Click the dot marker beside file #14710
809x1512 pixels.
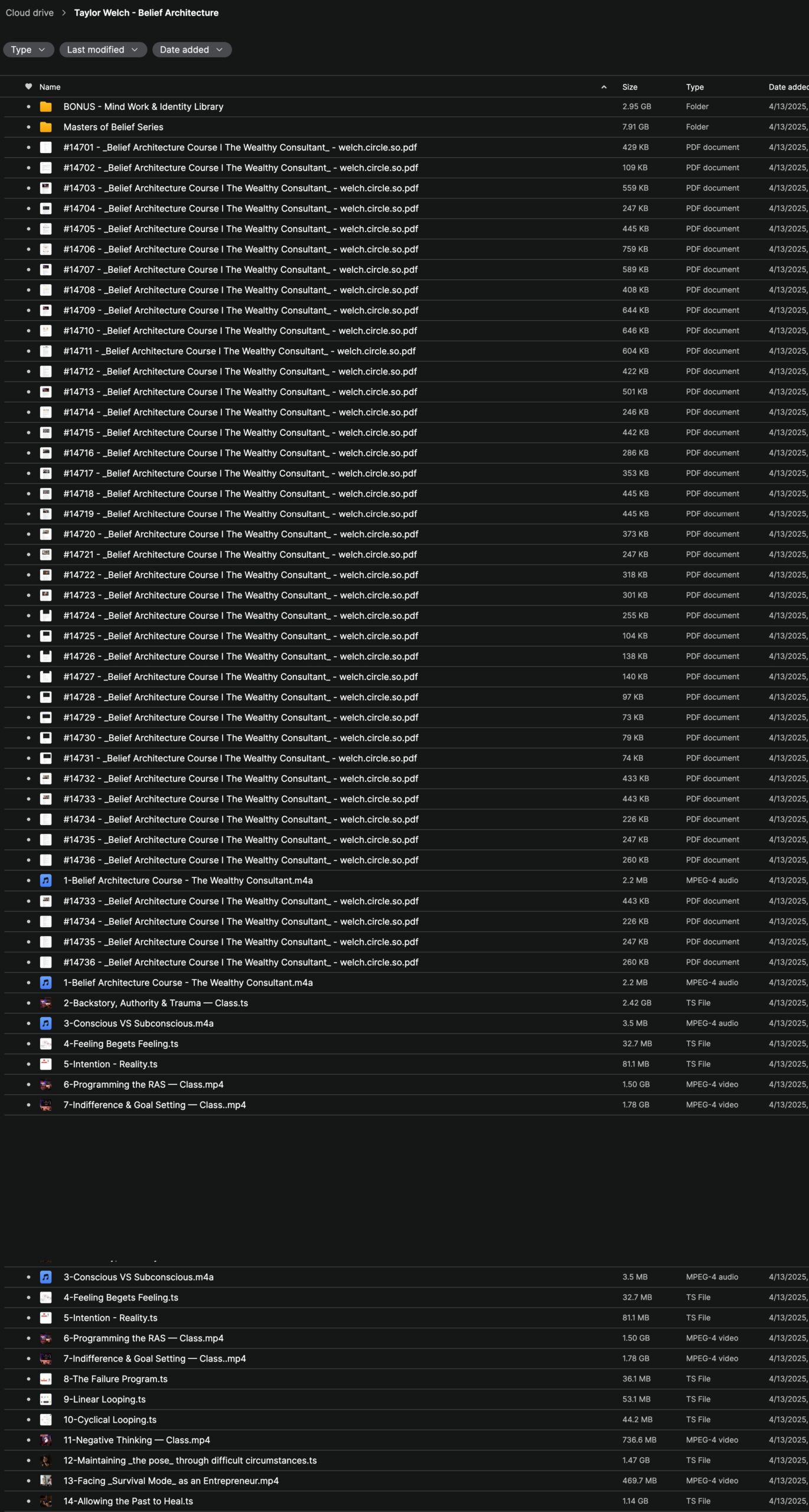point(28,331)
